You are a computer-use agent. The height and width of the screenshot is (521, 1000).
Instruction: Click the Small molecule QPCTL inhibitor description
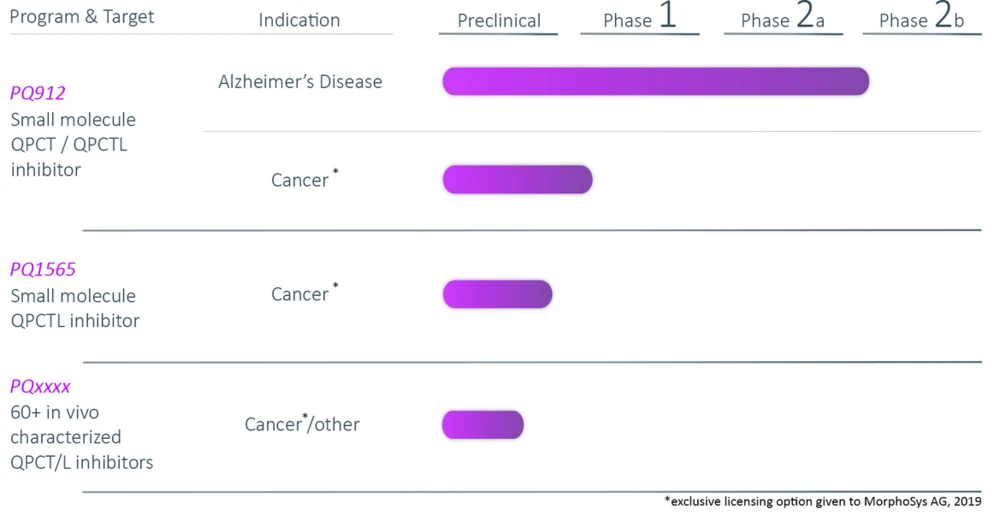[74, 309]
